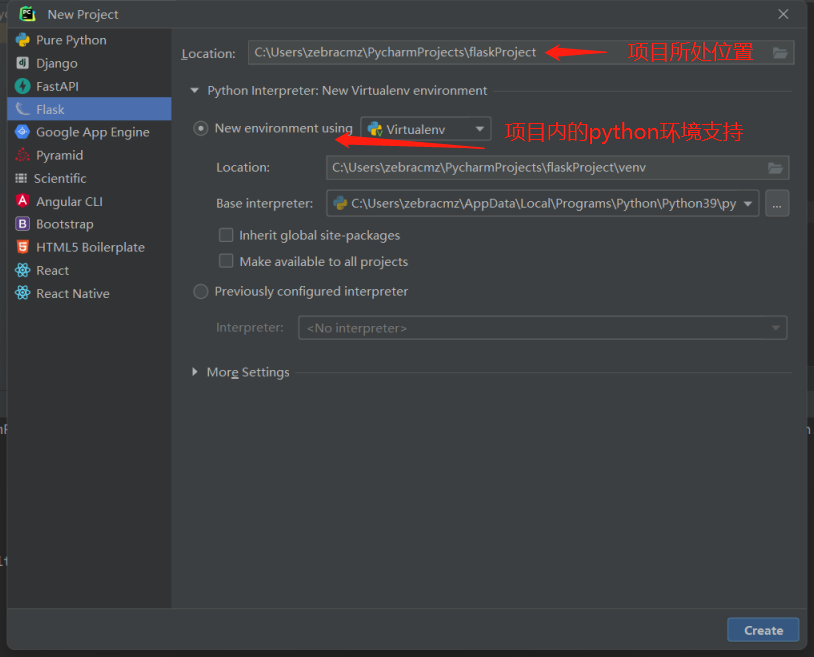Click the Create button
The width and height of the screenshot is (814, 657).
[x=763, y=629]
